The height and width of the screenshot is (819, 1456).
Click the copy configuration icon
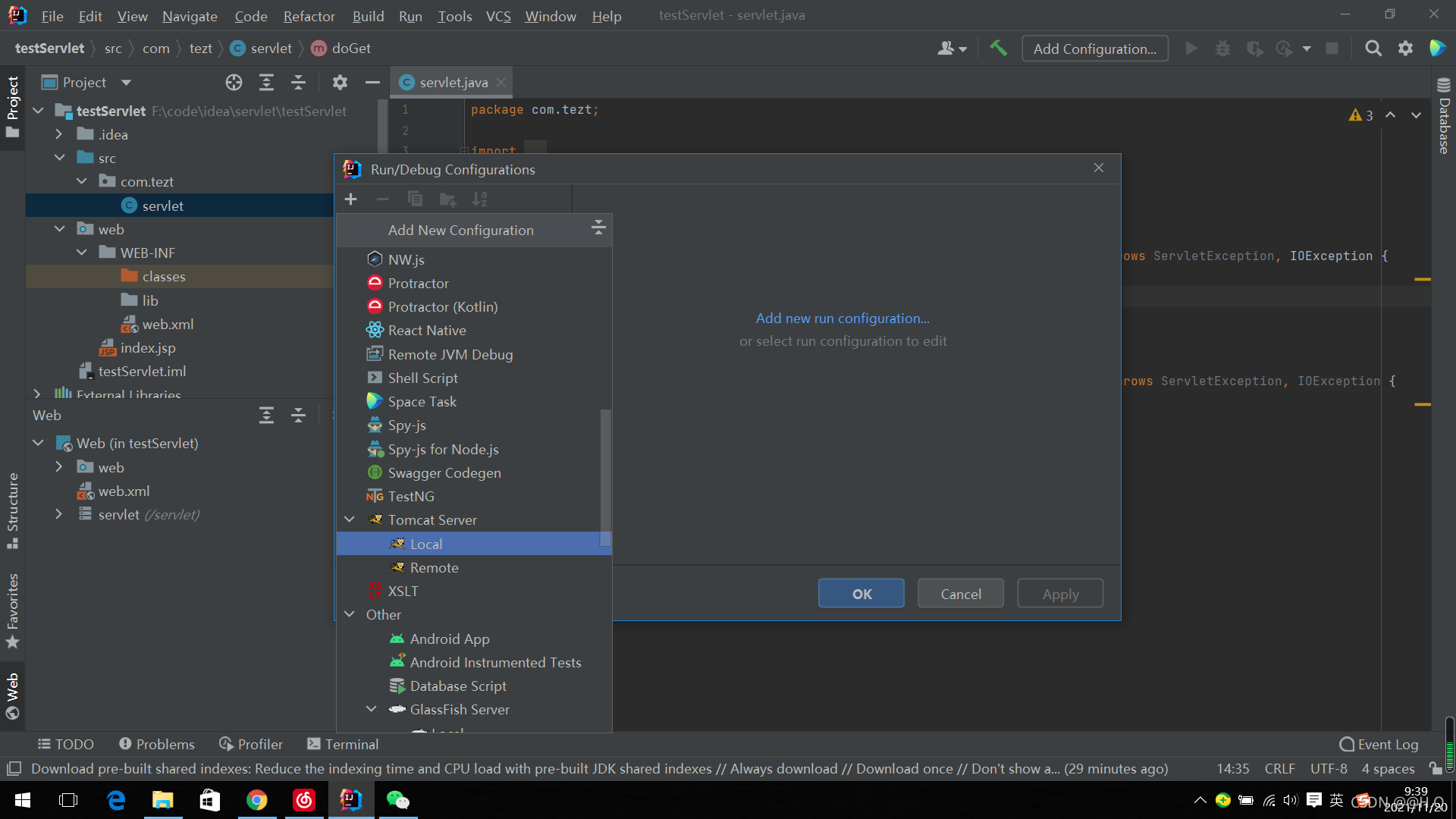[416, 199]
